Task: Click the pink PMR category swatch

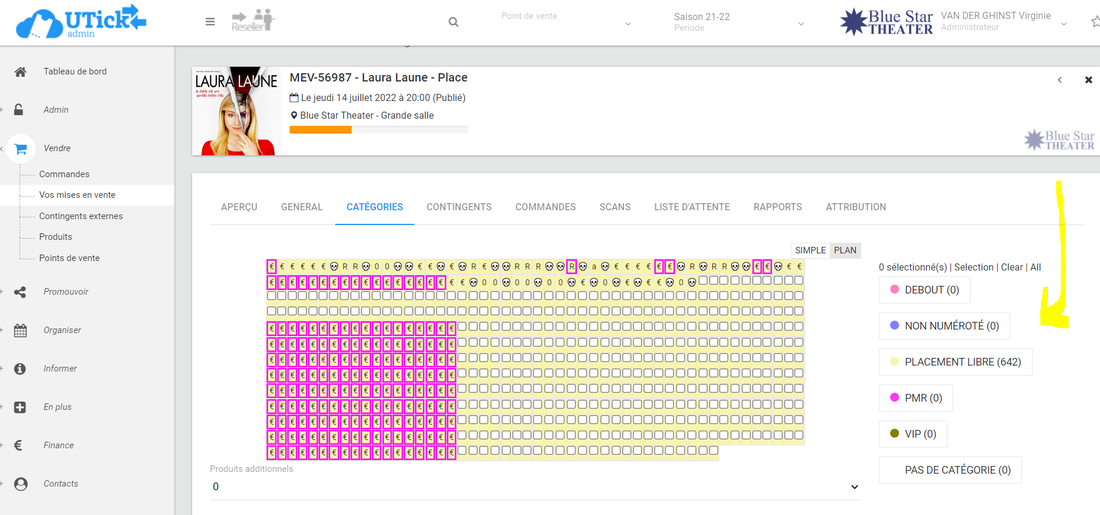Action: 894,398
